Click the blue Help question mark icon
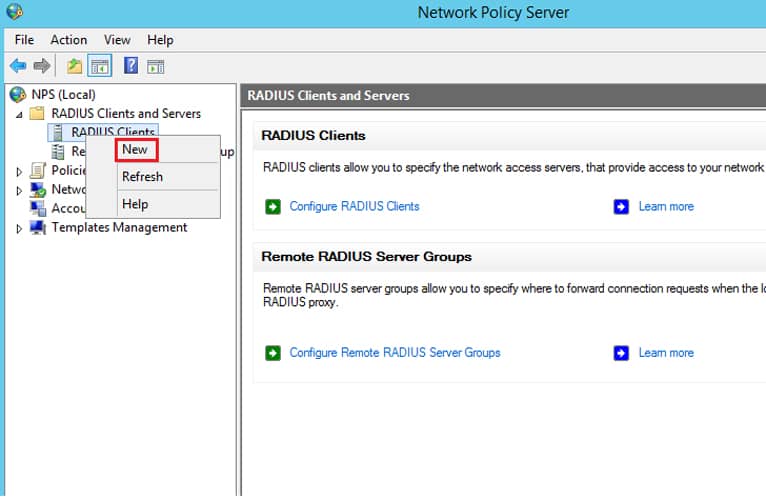The image size is (766, 500). [130, 66]
